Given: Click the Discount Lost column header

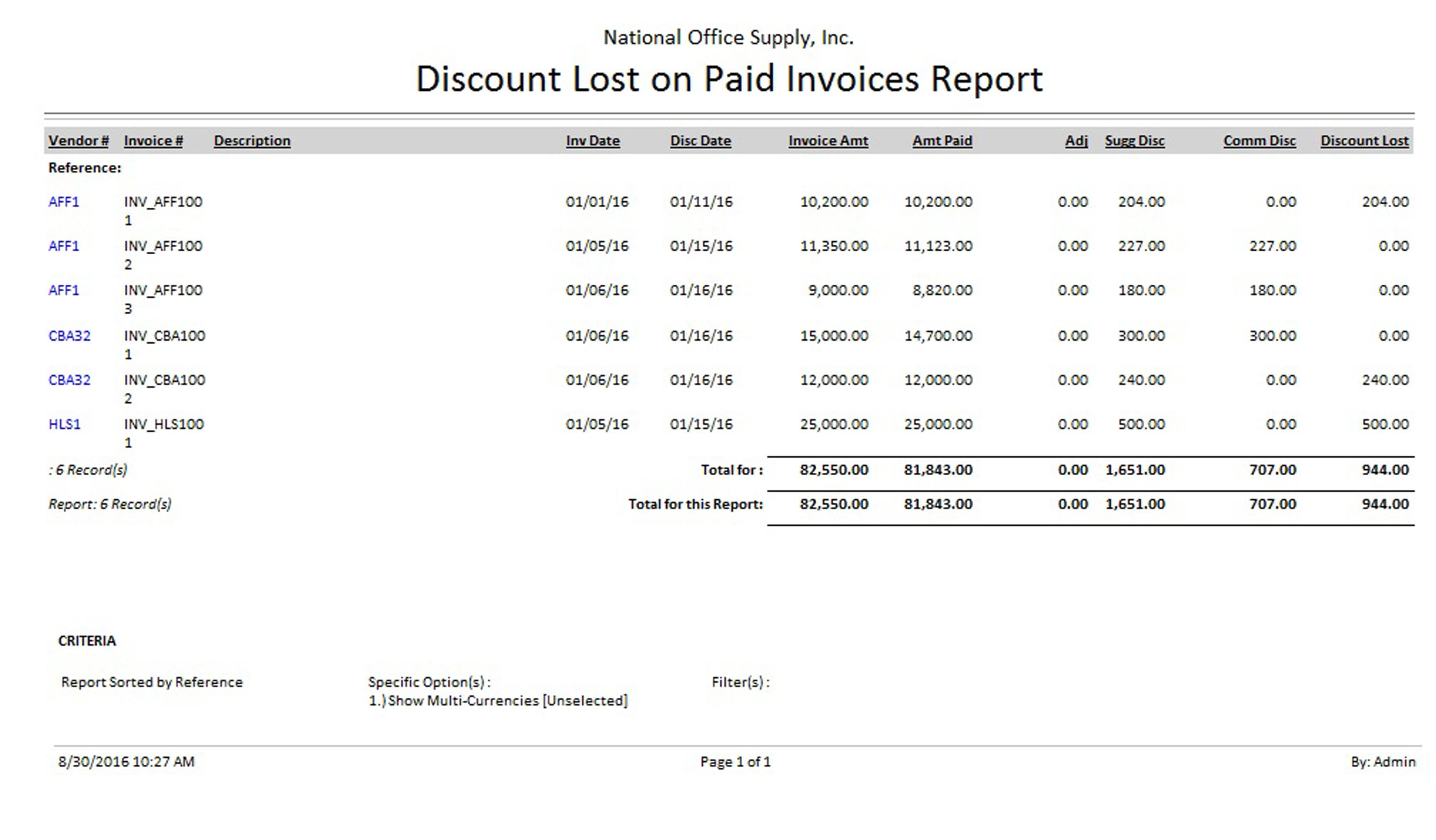Looking at the screenshot, I should (1364, 141).
